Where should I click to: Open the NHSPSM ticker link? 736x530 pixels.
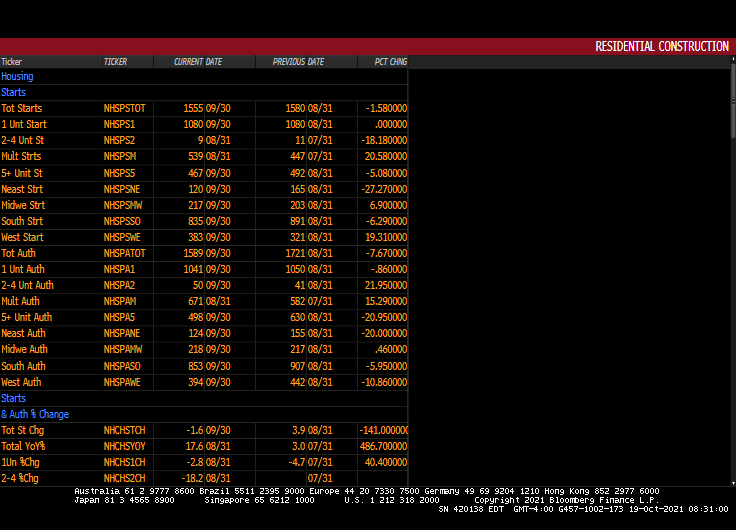pyautogui.click(x=120, y=156)
